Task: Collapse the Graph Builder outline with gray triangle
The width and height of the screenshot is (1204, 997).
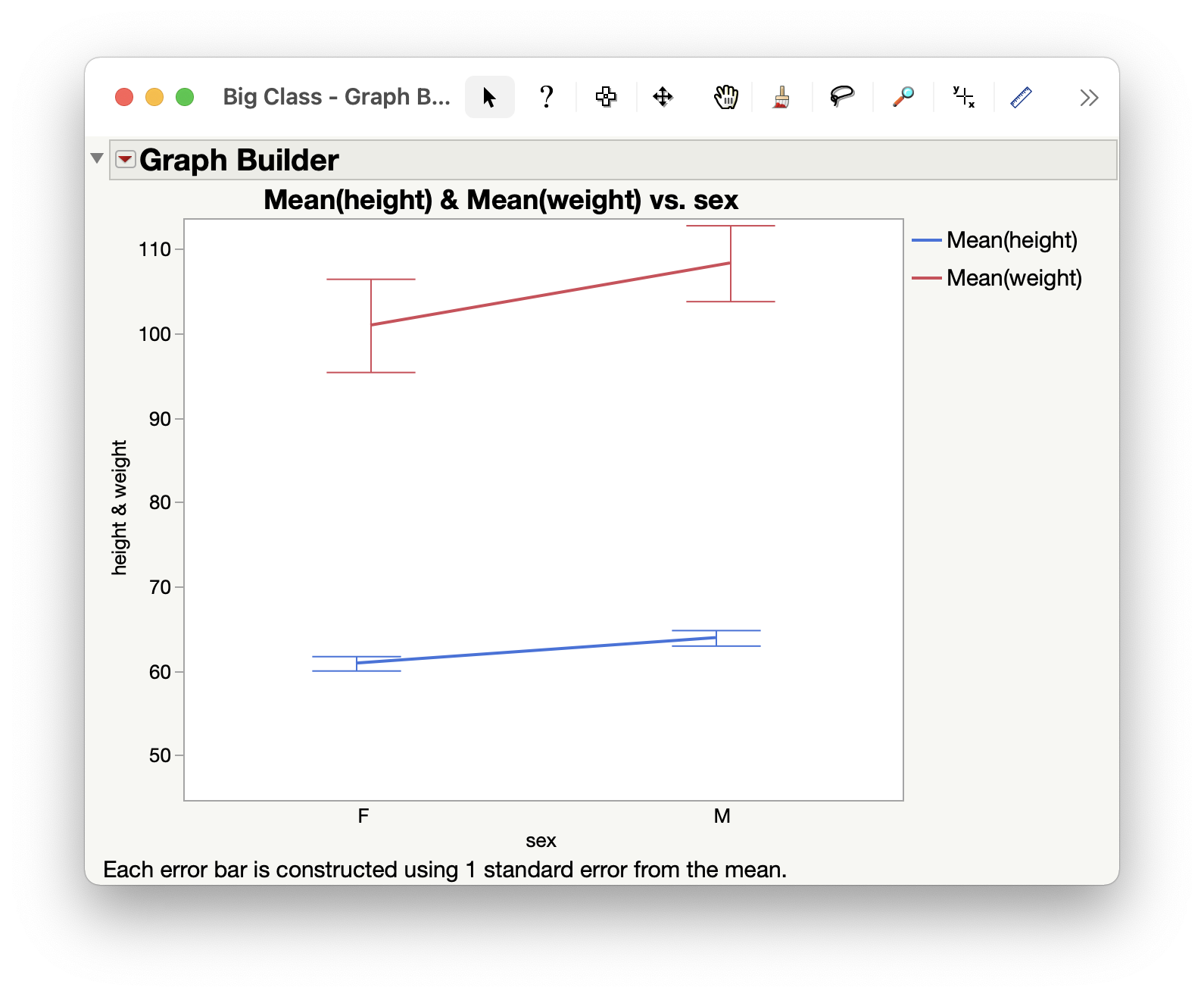Action: pos(97,158)
